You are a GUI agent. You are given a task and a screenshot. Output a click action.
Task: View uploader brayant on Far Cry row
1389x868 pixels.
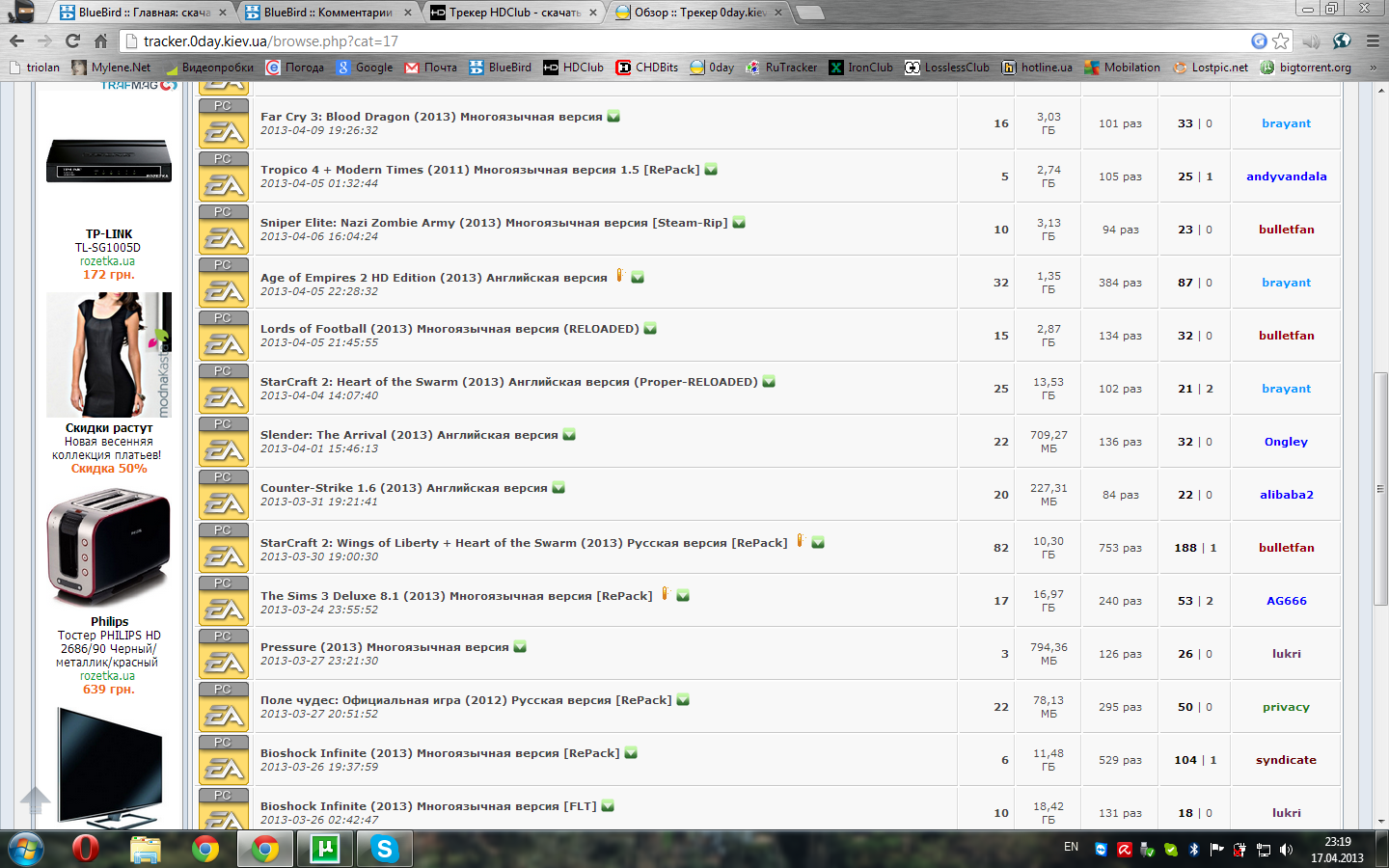(1286, 123)
